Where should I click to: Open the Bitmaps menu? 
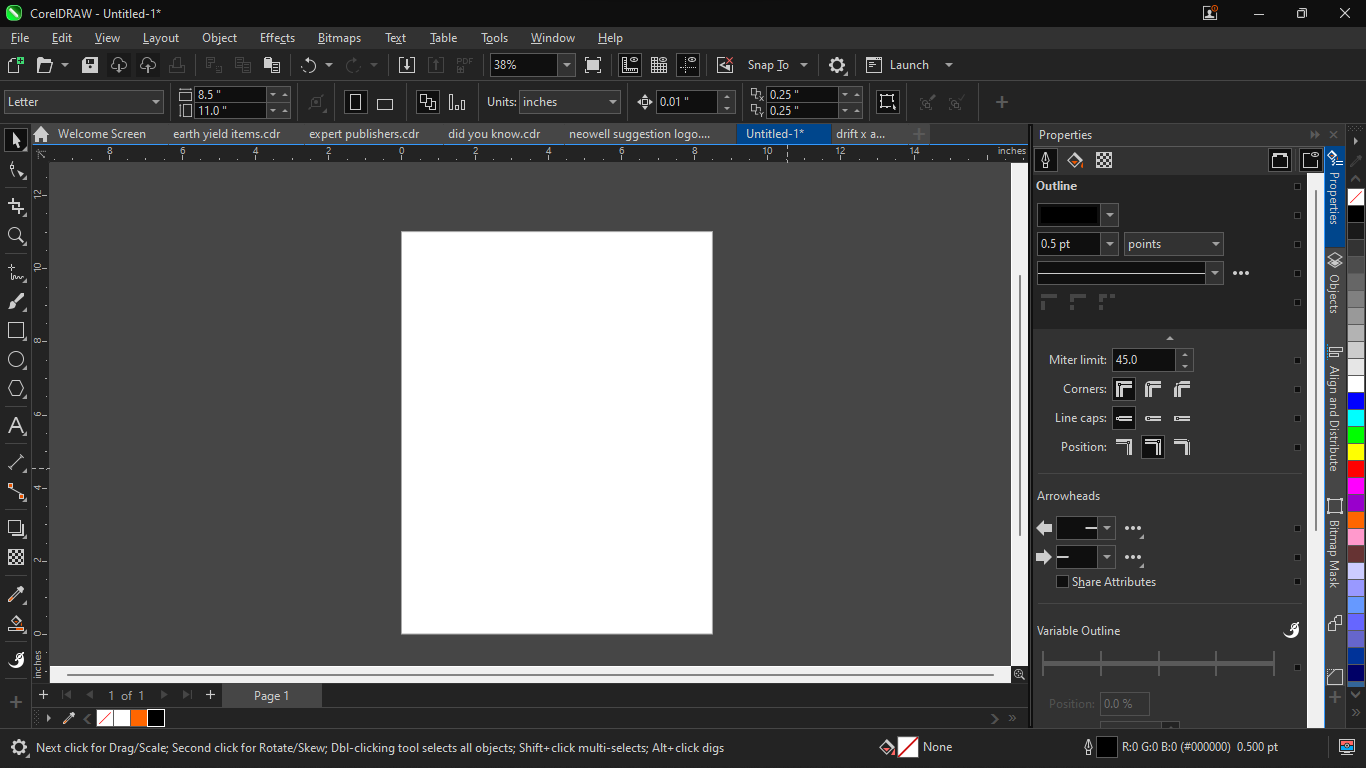(x=339, y=37)
